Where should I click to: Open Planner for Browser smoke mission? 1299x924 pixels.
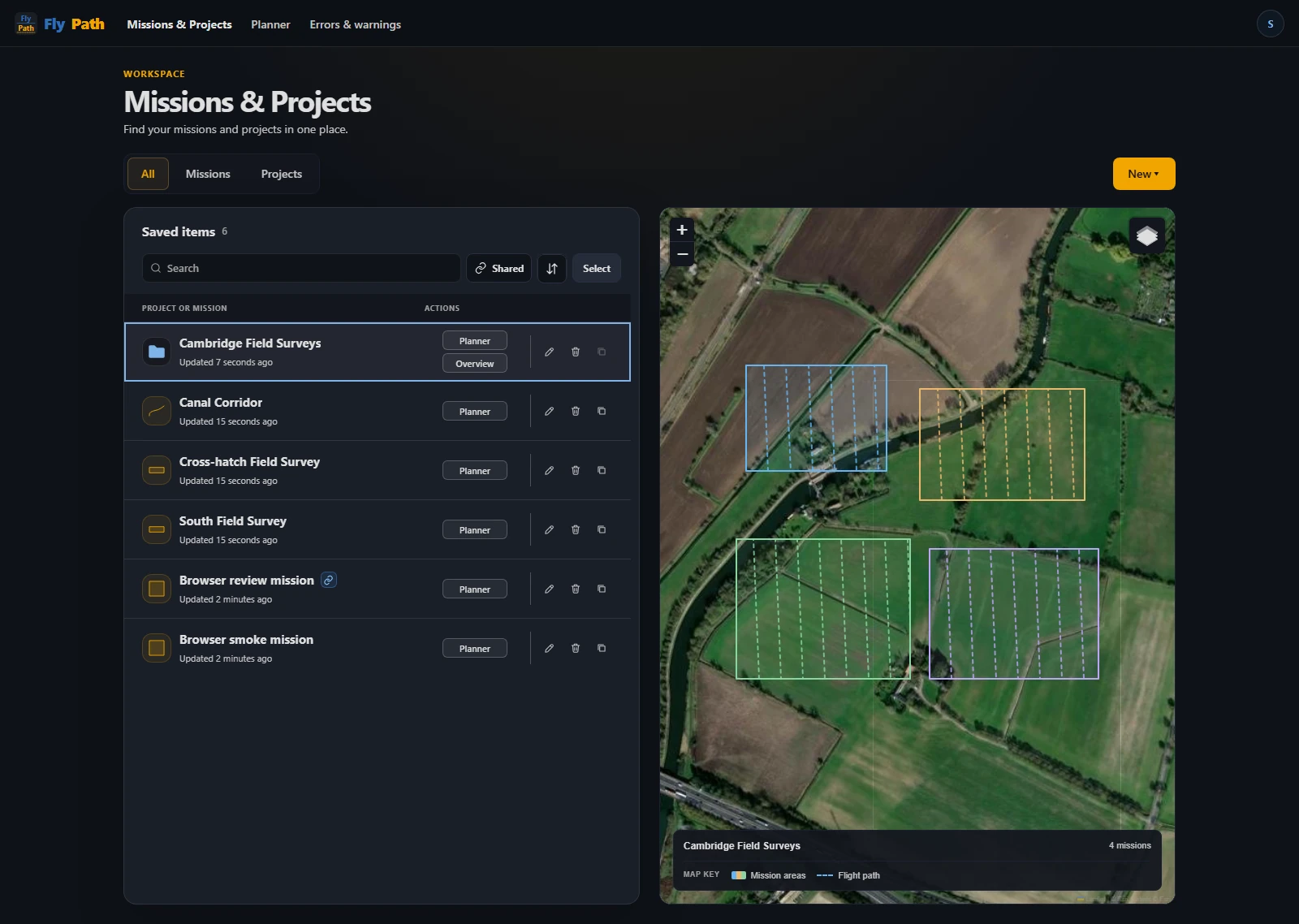click(475, 649)
